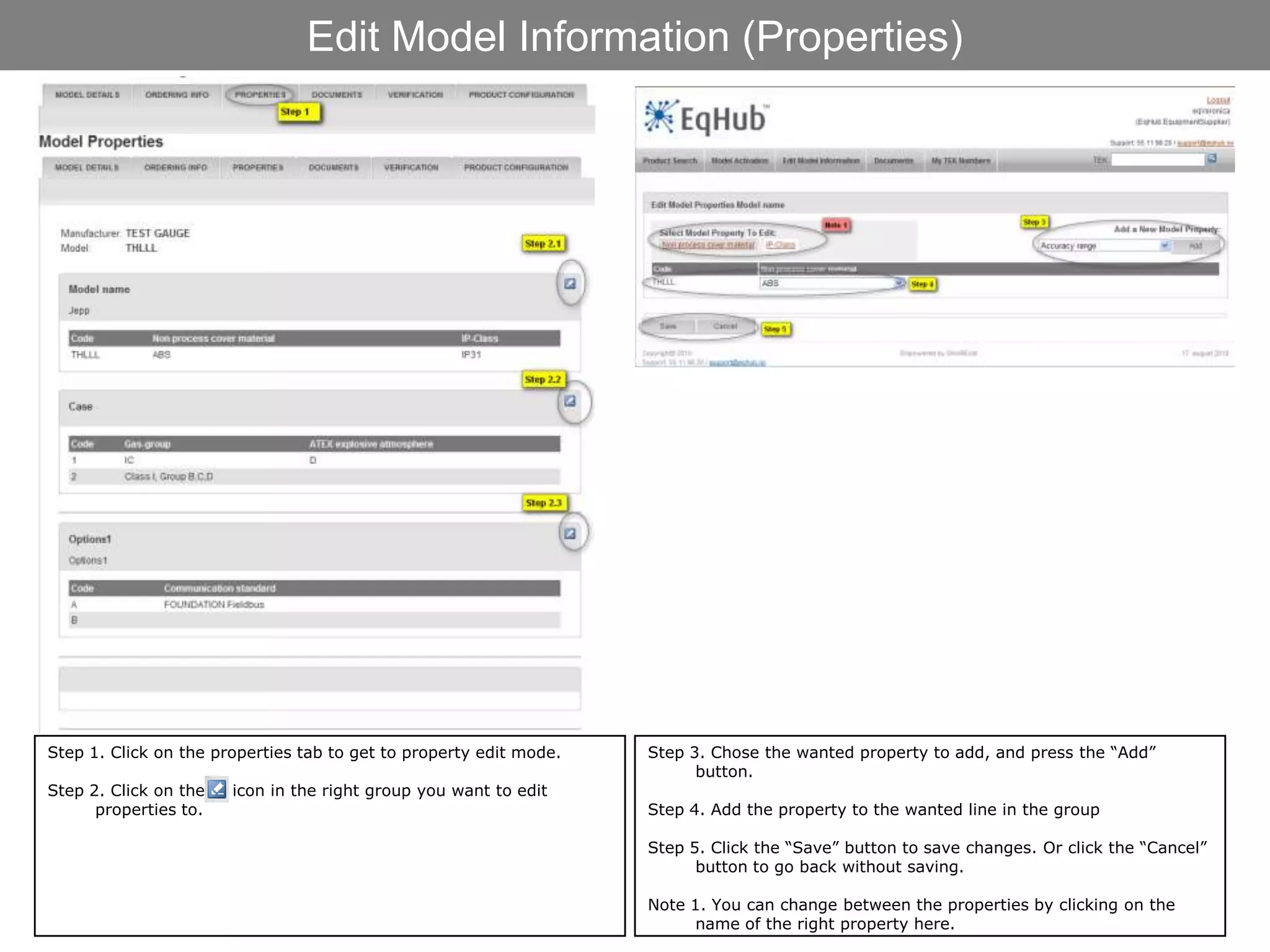Click the edit icon for the Model name group

[x=570, y=284]
